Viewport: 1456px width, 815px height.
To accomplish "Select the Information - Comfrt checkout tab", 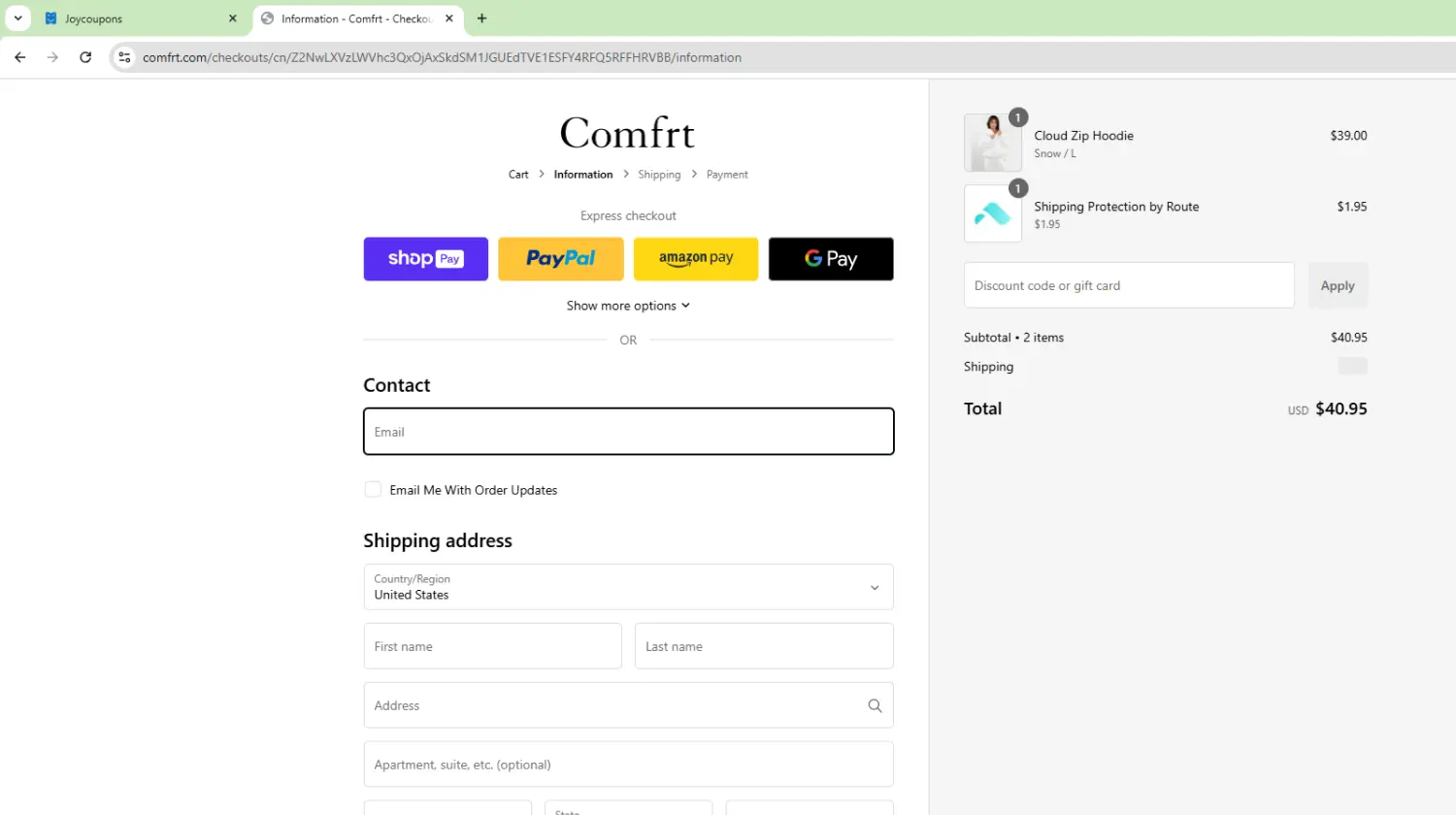I will 357,18.
